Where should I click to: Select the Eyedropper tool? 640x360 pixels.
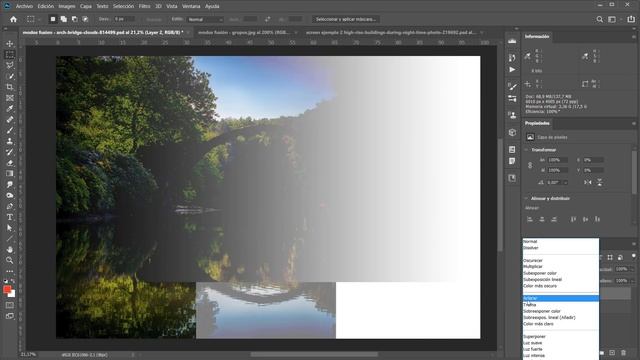(10, 109)
